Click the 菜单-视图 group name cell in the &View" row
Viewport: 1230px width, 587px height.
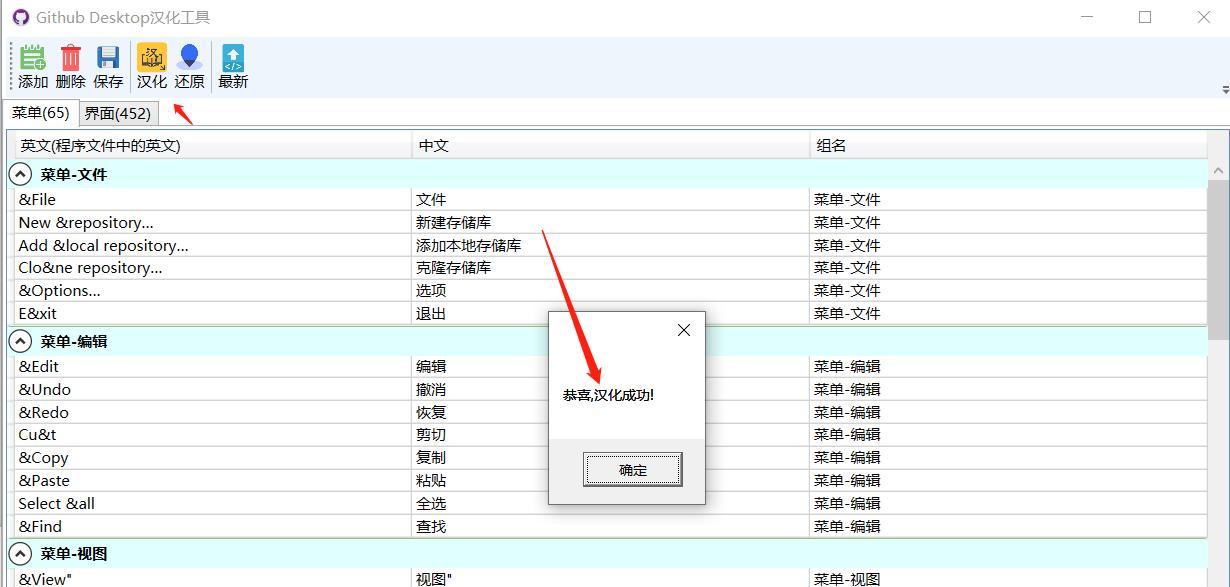coord(1008,578)
